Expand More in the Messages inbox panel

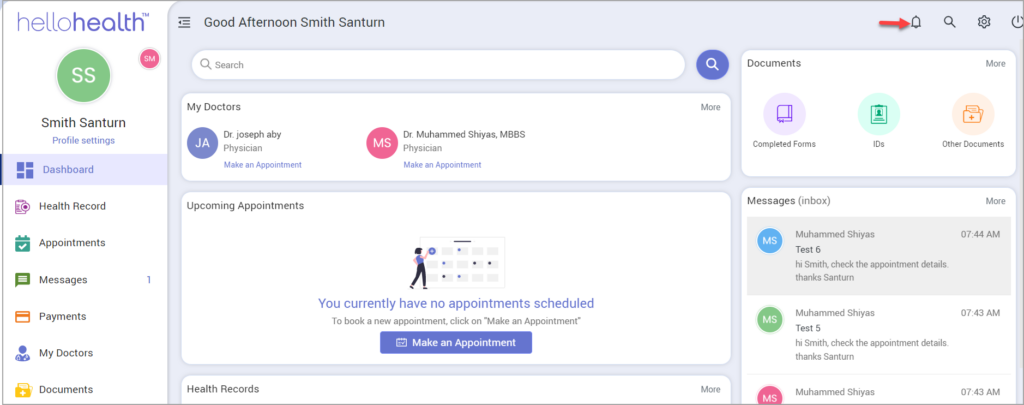[995, 201]
